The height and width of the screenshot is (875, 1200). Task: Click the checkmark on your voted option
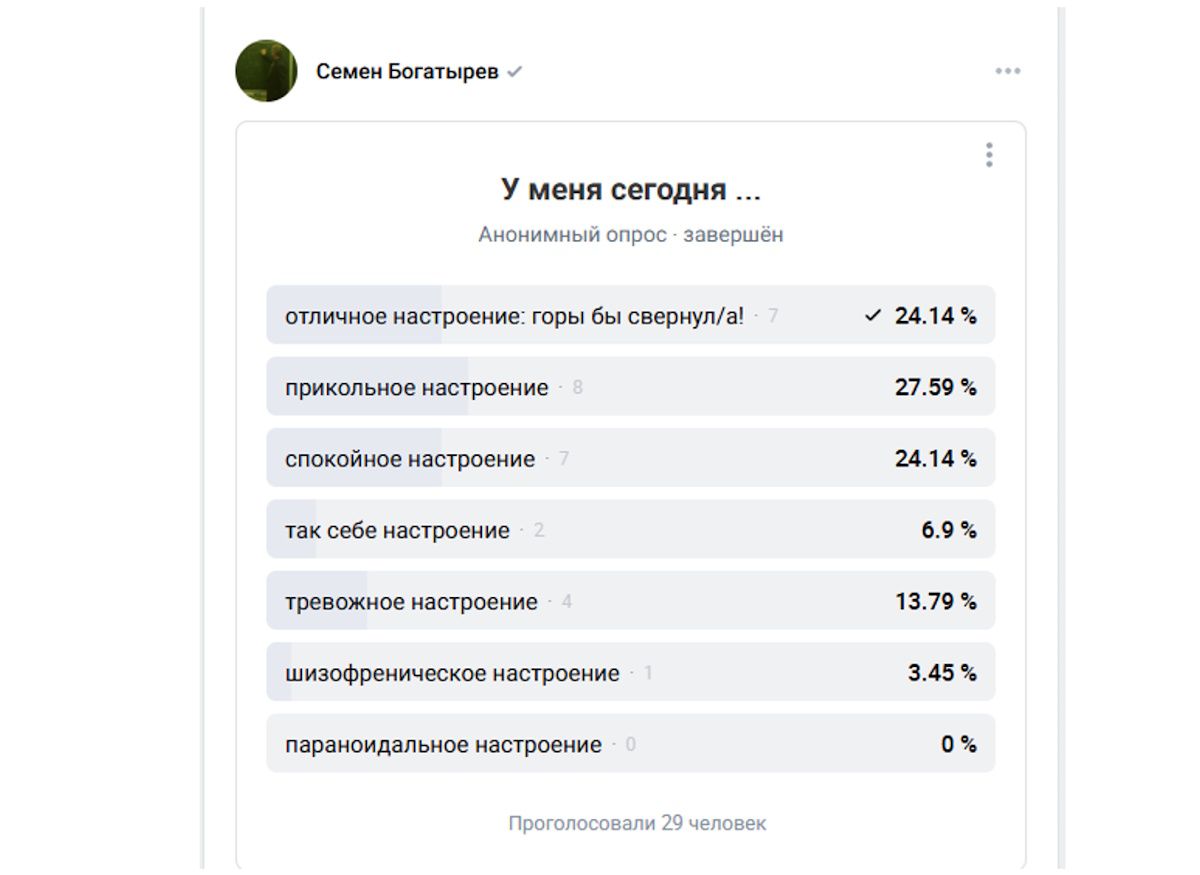click(x=874, y=315)
